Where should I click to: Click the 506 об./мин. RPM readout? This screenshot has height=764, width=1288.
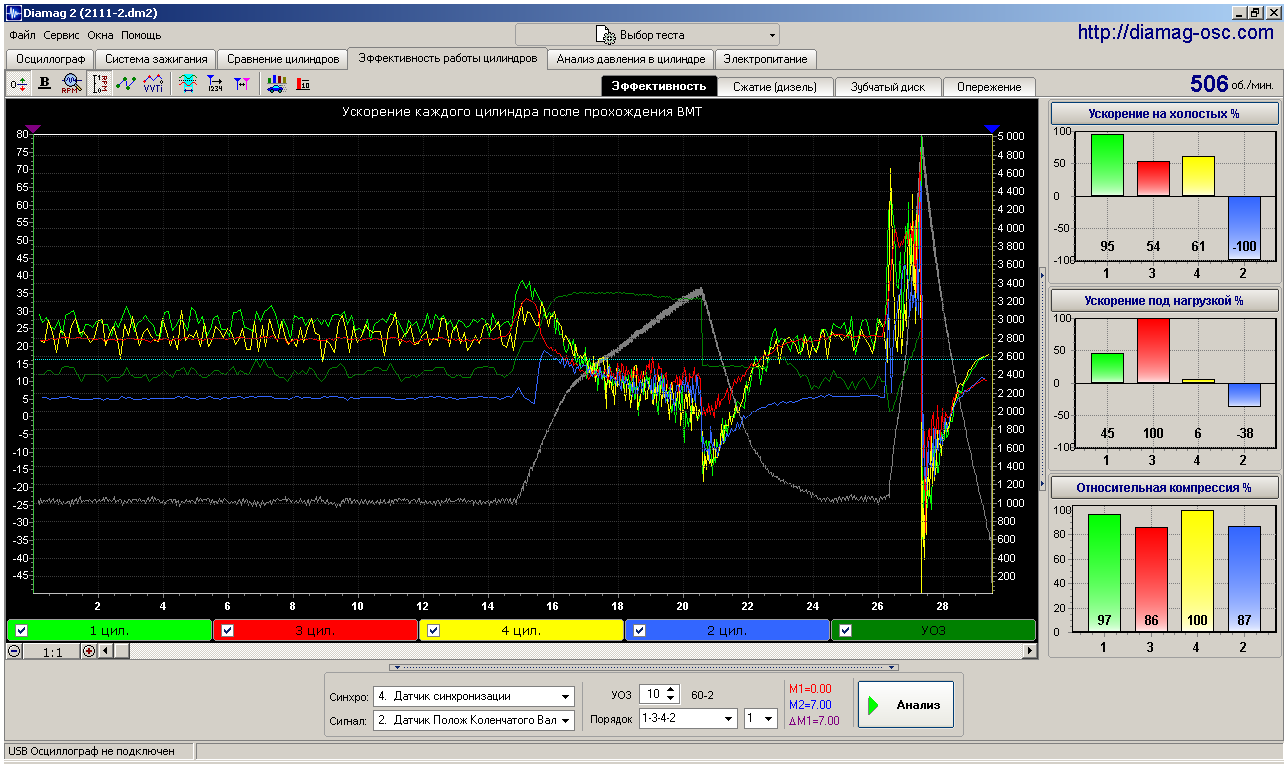click(x=1232, y=83)
